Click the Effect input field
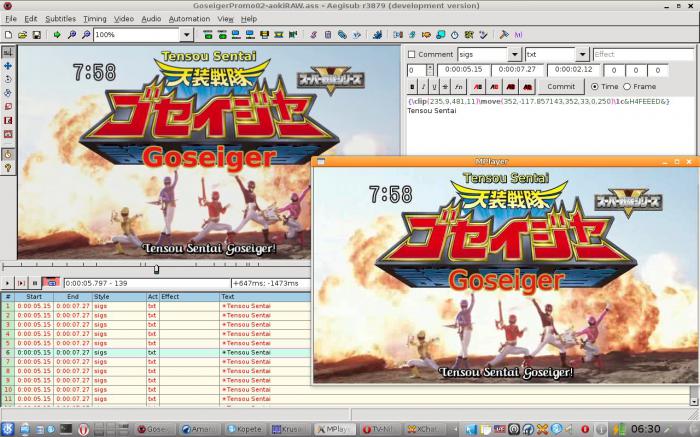Screen dimensions: 700x437 [x=643, y=54]
